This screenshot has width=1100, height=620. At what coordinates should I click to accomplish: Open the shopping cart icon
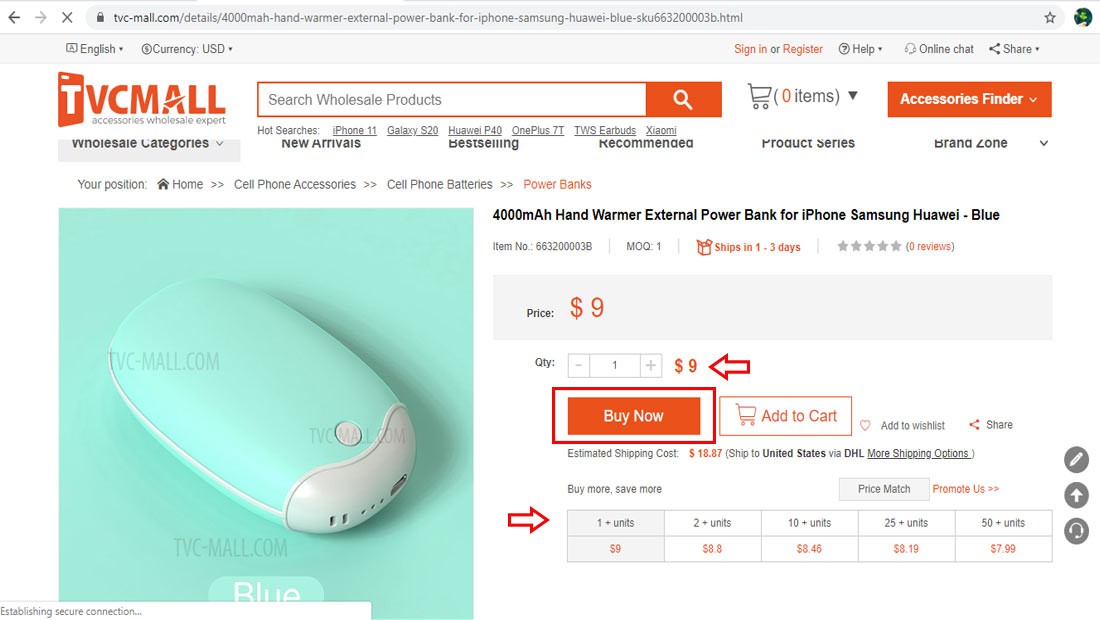pyautogui.click(x=759, y=96)
